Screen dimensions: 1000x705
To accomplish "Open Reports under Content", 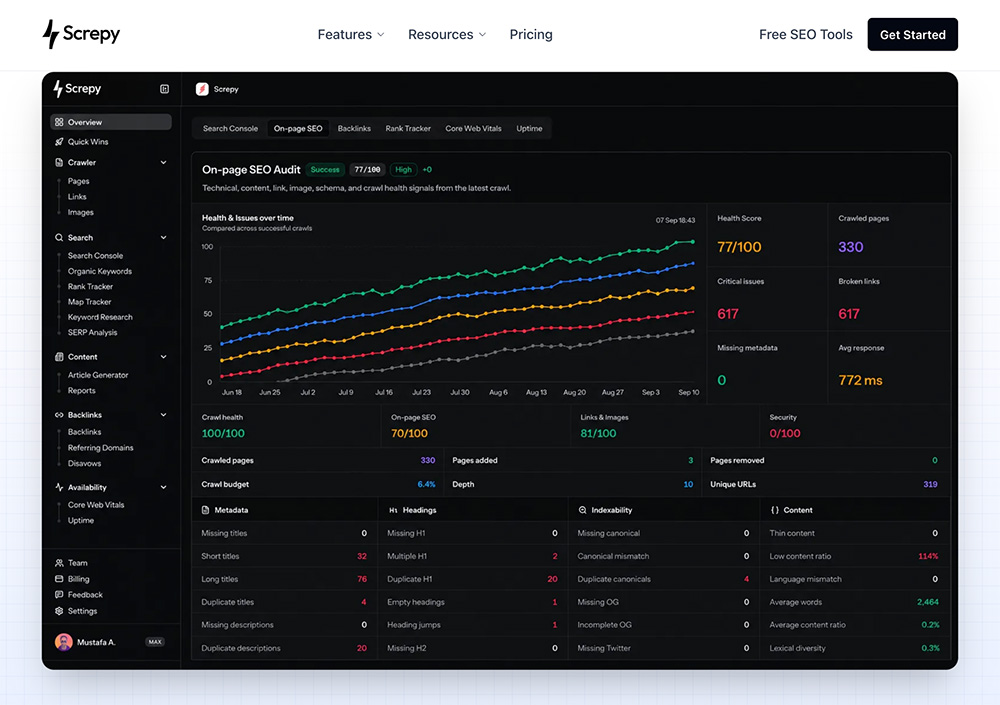I will coord(82,390).
